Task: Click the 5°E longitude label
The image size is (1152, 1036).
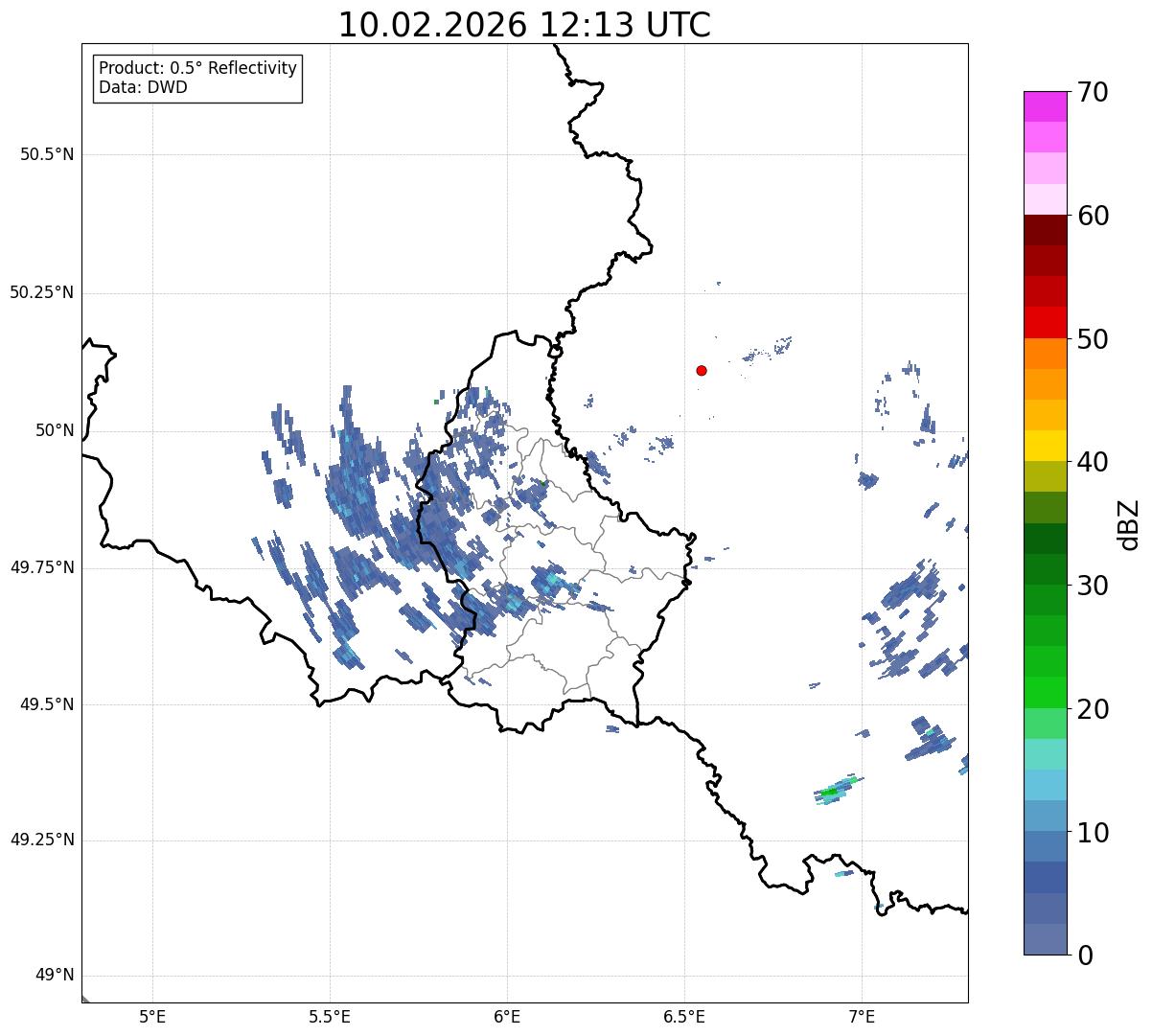Action: (152, 1016)
